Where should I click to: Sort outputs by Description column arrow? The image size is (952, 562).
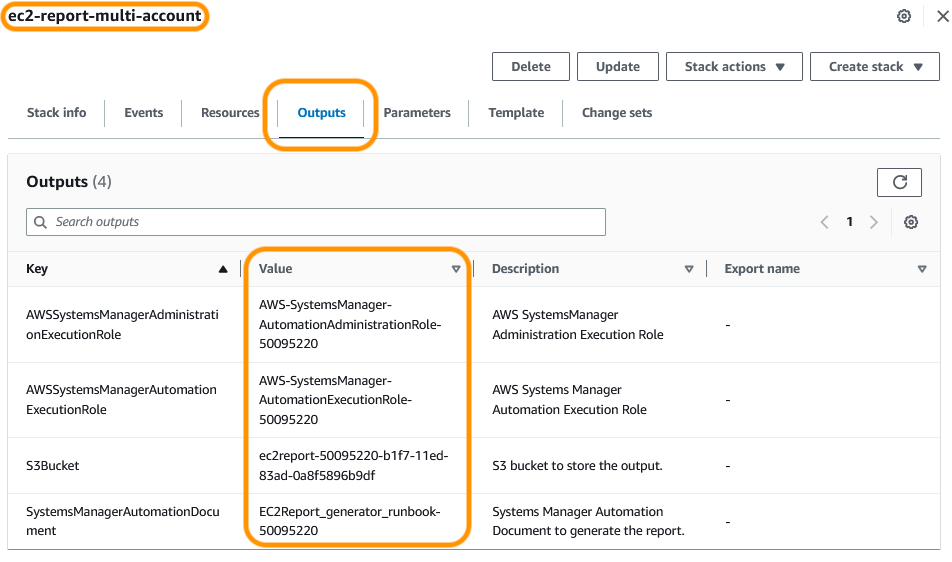688,269
